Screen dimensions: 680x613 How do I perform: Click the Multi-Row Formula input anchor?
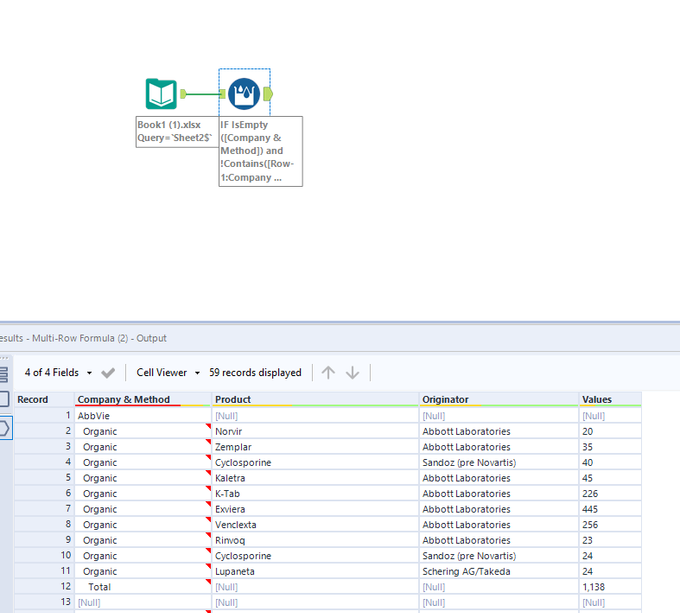[222, 94]
